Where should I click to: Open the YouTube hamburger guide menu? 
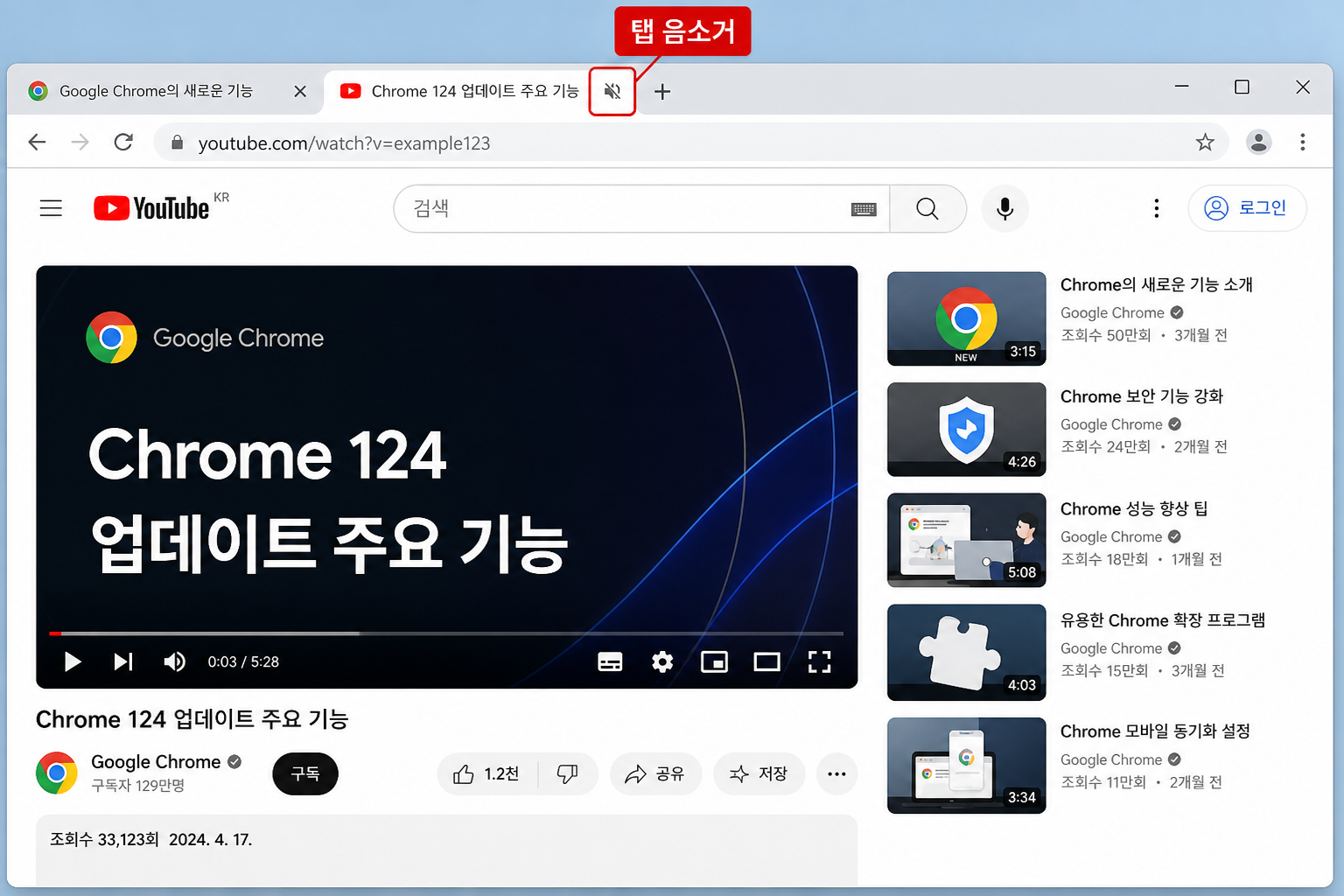pyautogui.click(x=51, y=208)
